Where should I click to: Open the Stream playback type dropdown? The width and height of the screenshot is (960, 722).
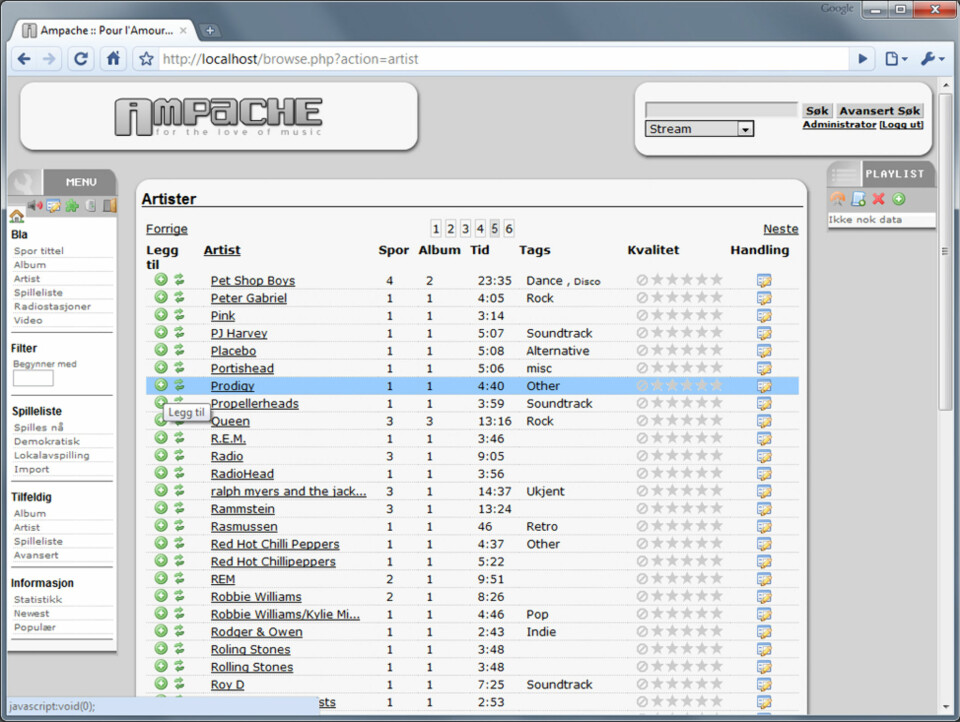pos(699,129)
